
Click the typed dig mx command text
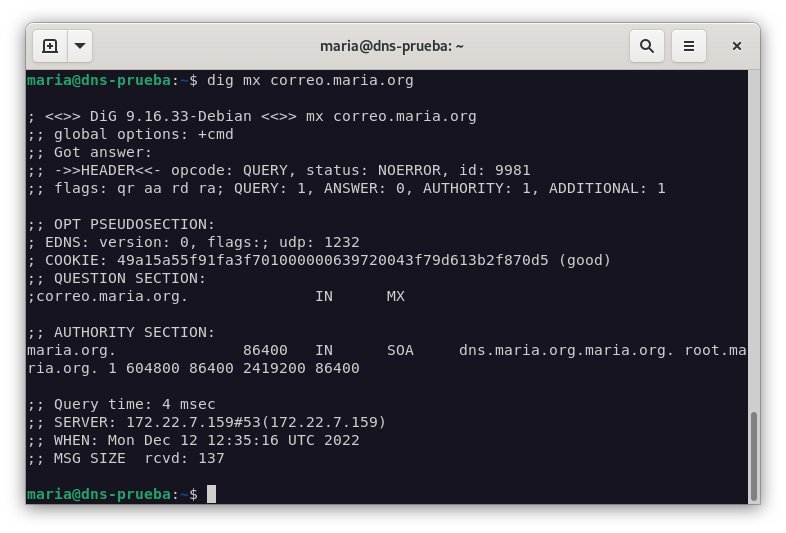coord(310,80)
